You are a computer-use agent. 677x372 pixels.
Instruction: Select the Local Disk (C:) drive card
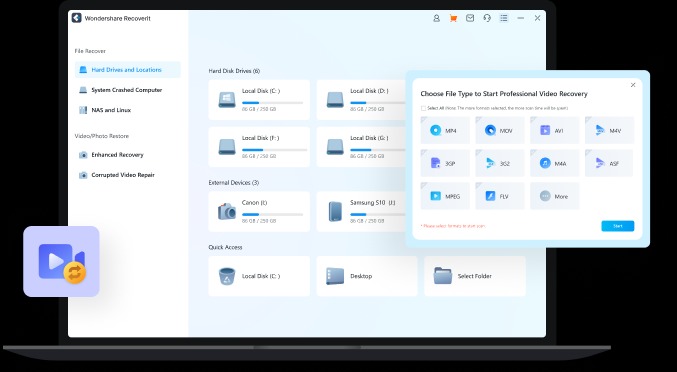[x=259, y=100]
